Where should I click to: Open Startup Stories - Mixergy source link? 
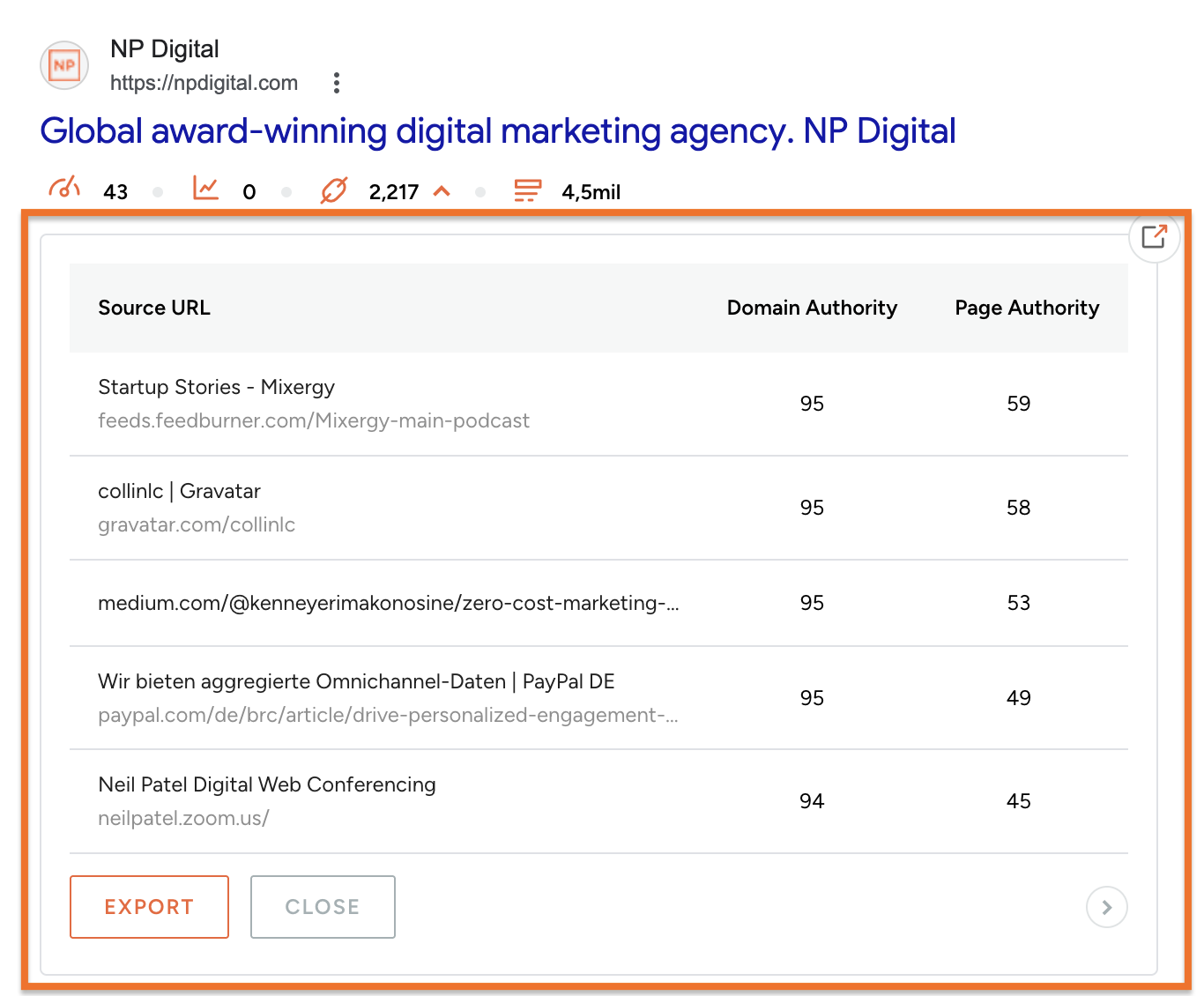pos(217,387)
